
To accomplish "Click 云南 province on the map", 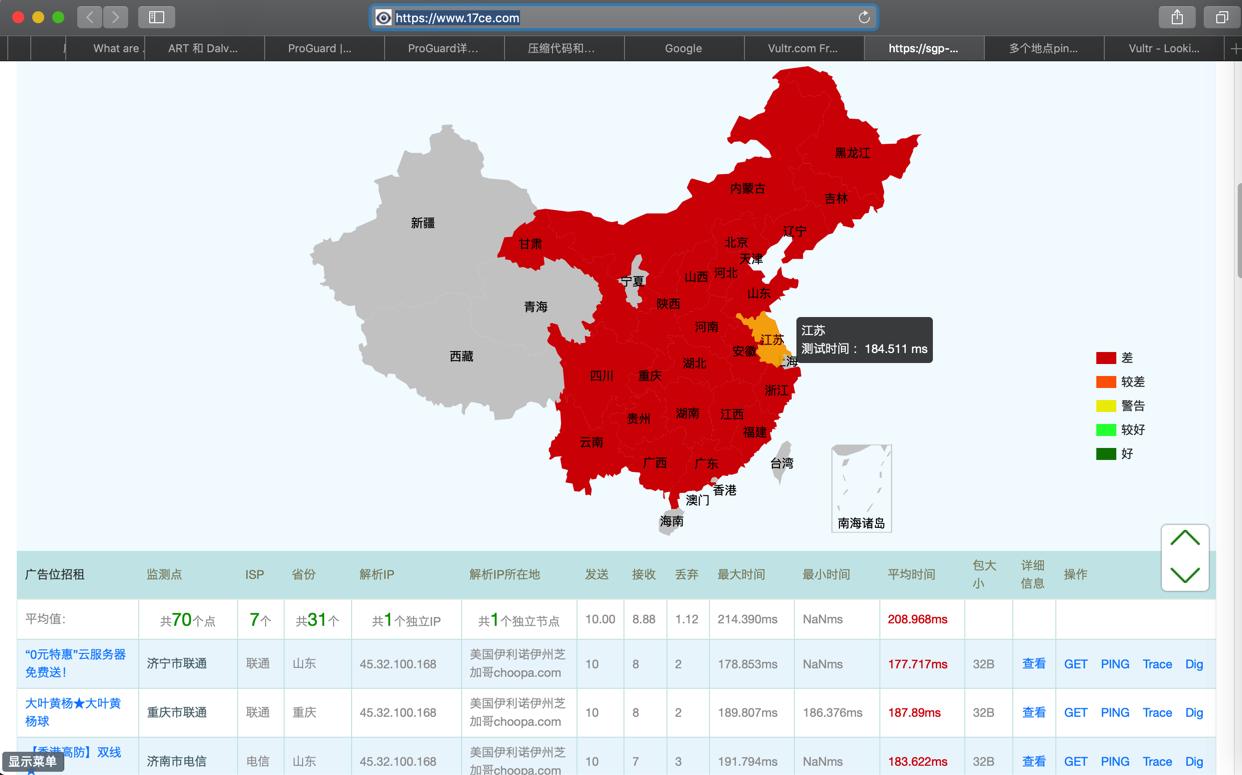I will [x=591, y=442].
